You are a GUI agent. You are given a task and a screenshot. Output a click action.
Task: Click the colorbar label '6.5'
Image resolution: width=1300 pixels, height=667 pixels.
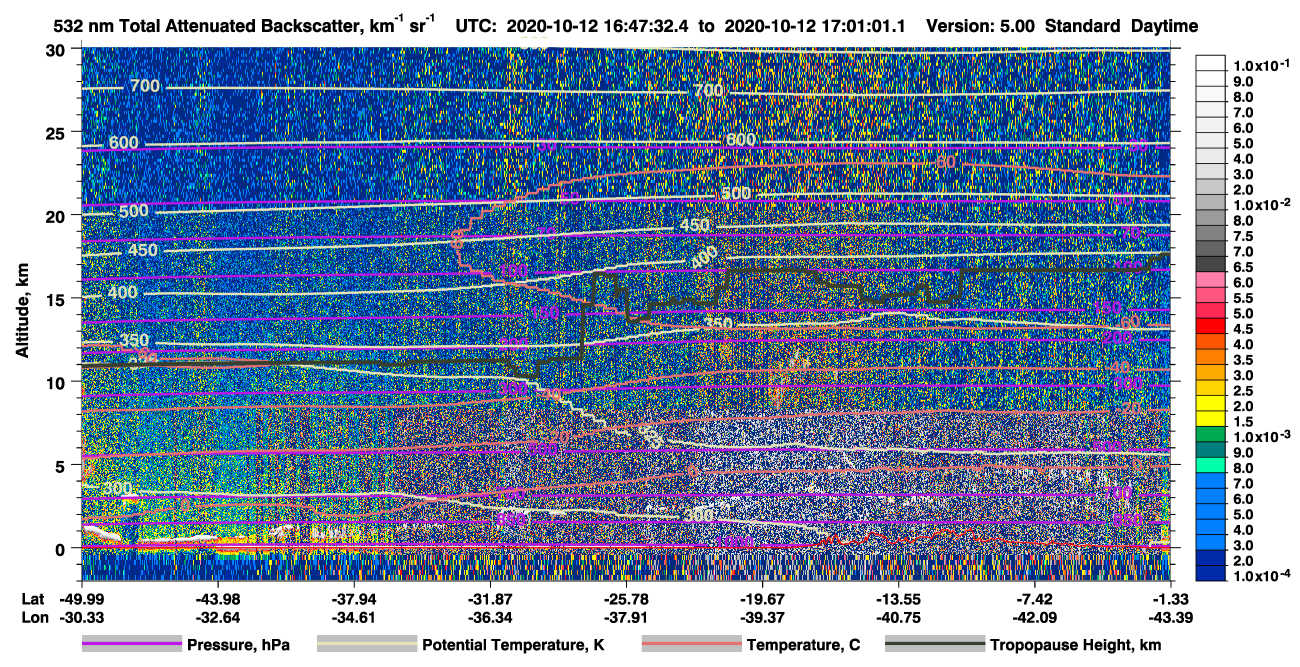click(x=1241, y=267)
